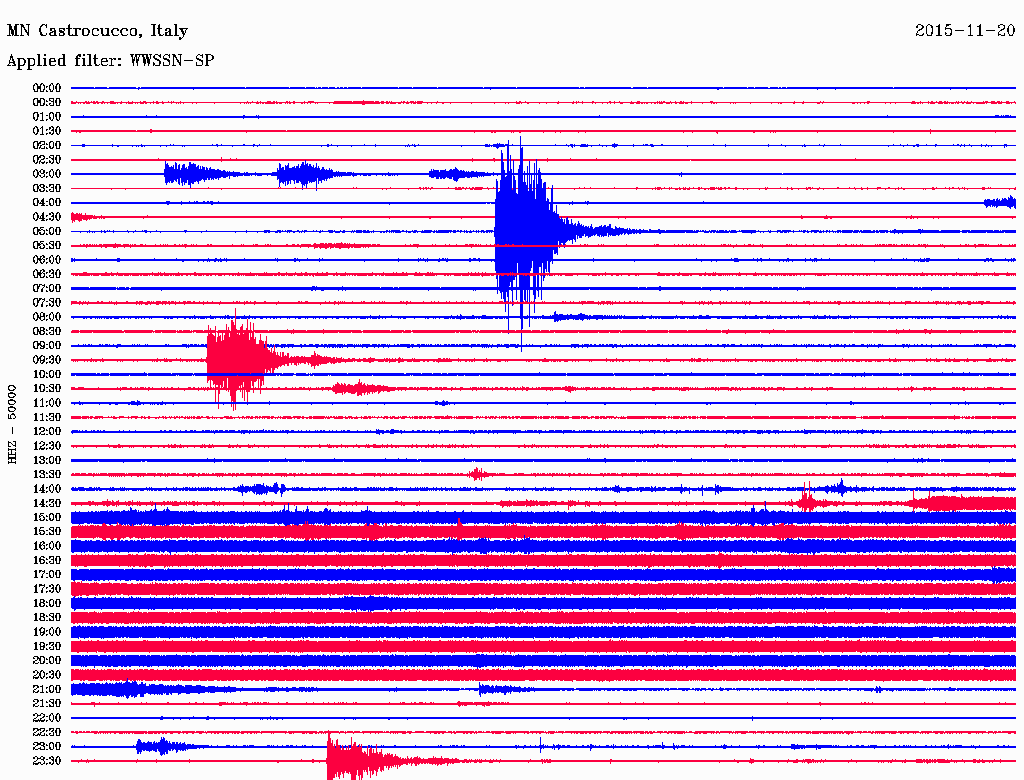Select the 05:00 time label
The height and width of the screenshot is (780, 1024).
(x=47, y=231)
